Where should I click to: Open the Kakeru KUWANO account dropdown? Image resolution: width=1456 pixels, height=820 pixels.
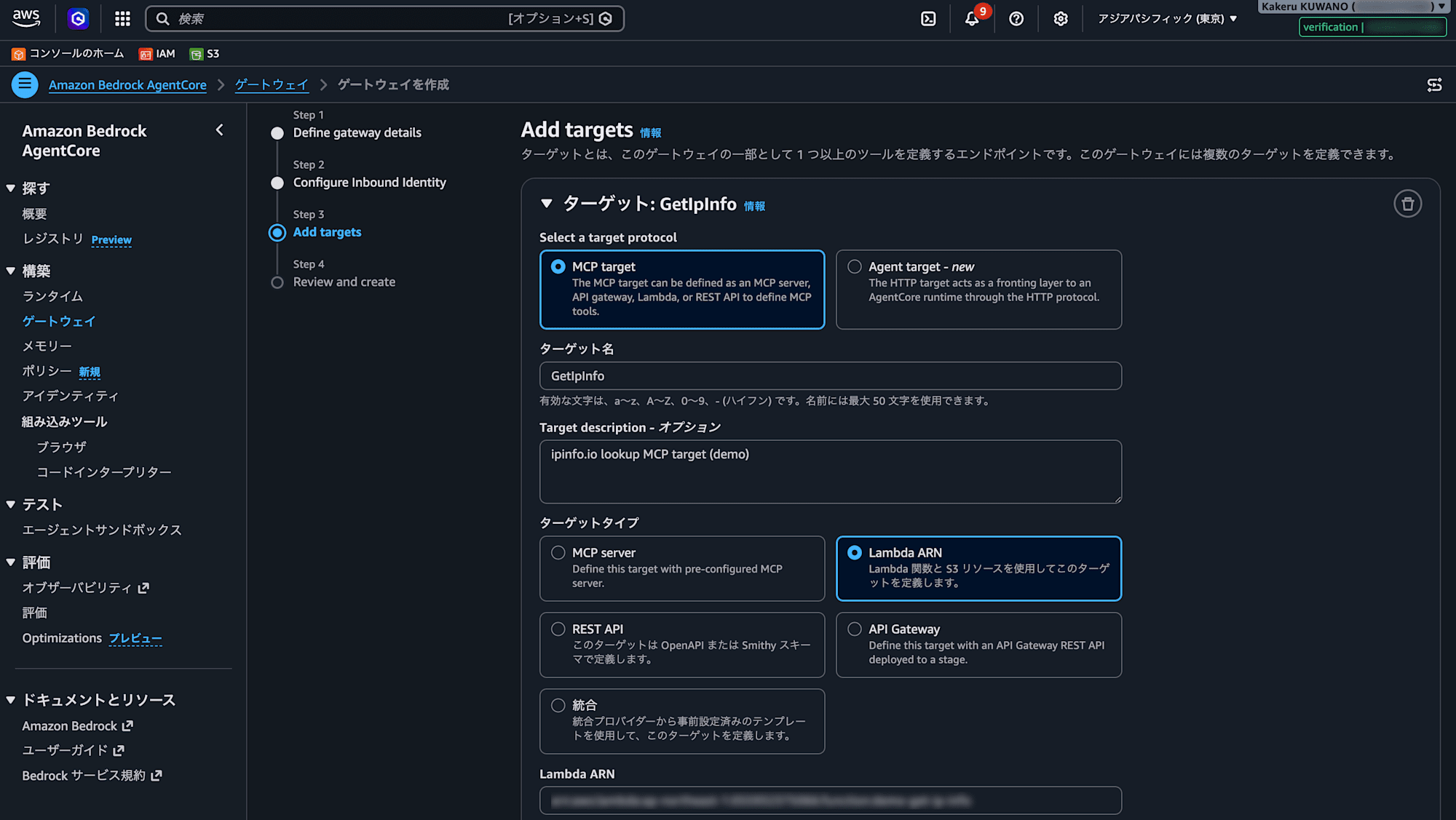coord(1353,7)
